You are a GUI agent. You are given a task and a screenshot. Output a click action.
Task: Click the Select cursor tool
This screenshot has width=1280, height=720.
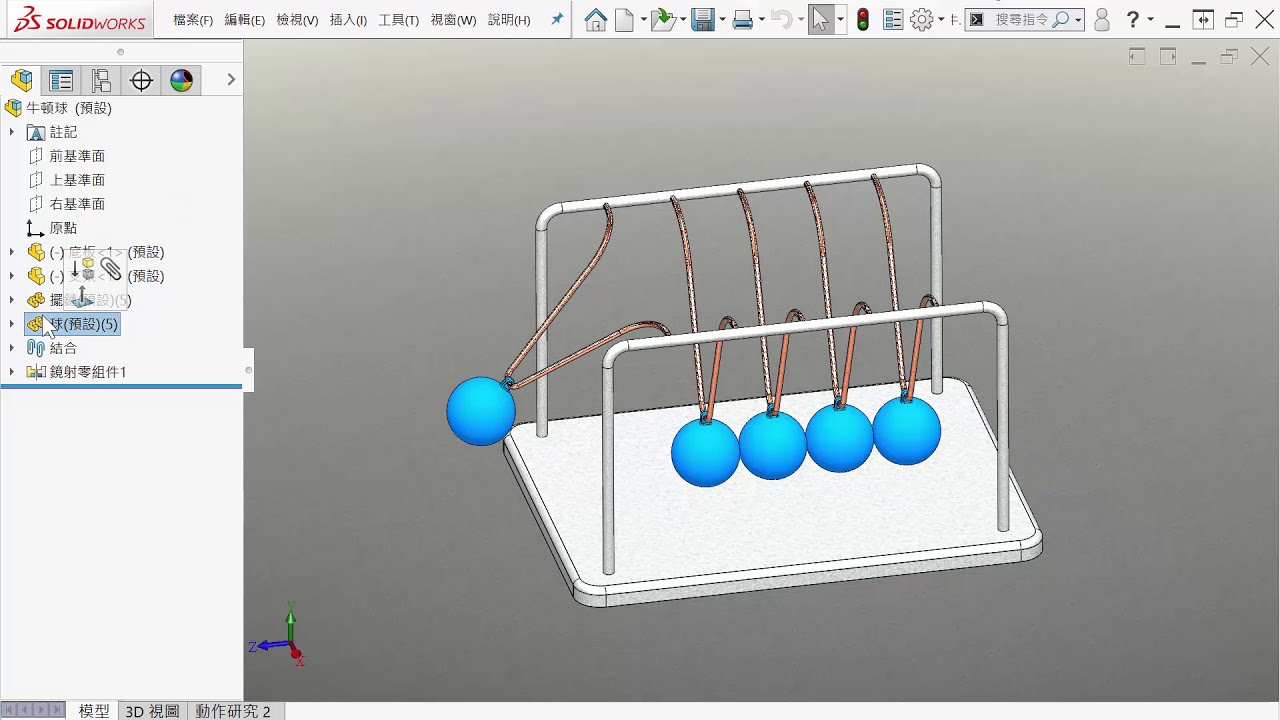(820, 20)
